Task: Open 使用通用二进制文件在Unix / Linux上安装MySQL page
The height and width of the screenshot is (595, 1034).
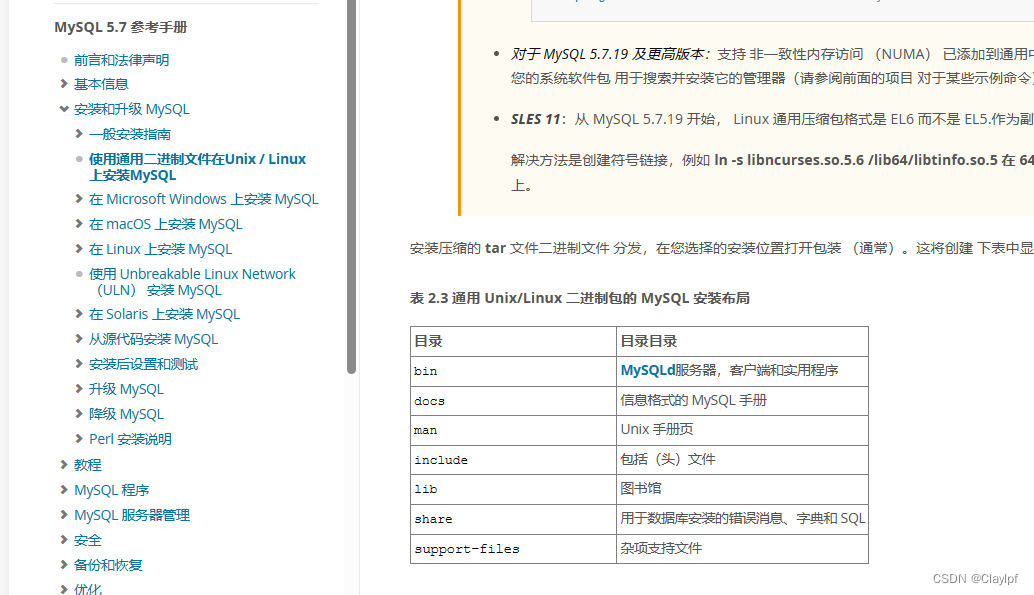Action: coord(197,167)
